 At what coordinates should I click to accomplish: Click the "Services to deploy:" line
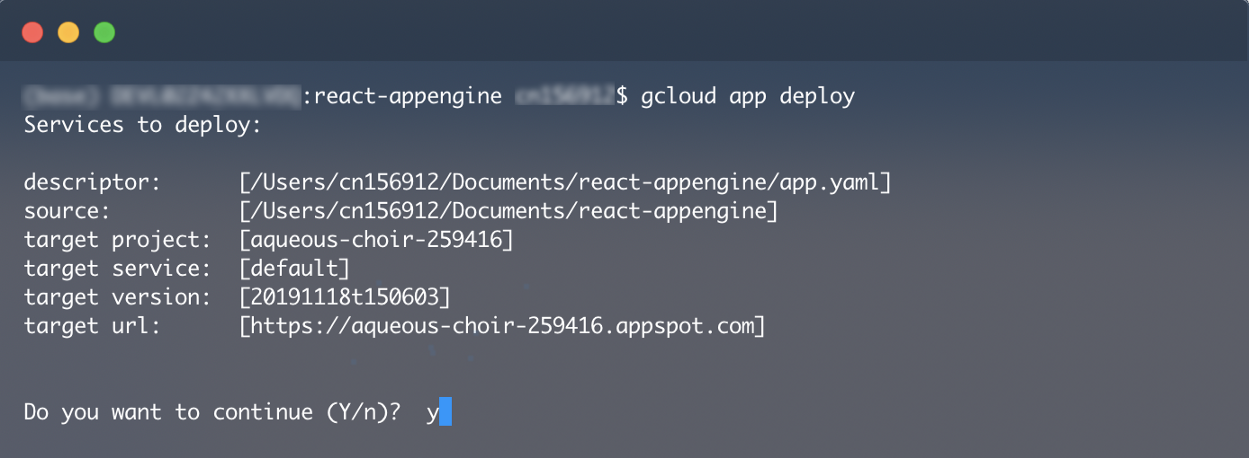click(x=142, y=125)
